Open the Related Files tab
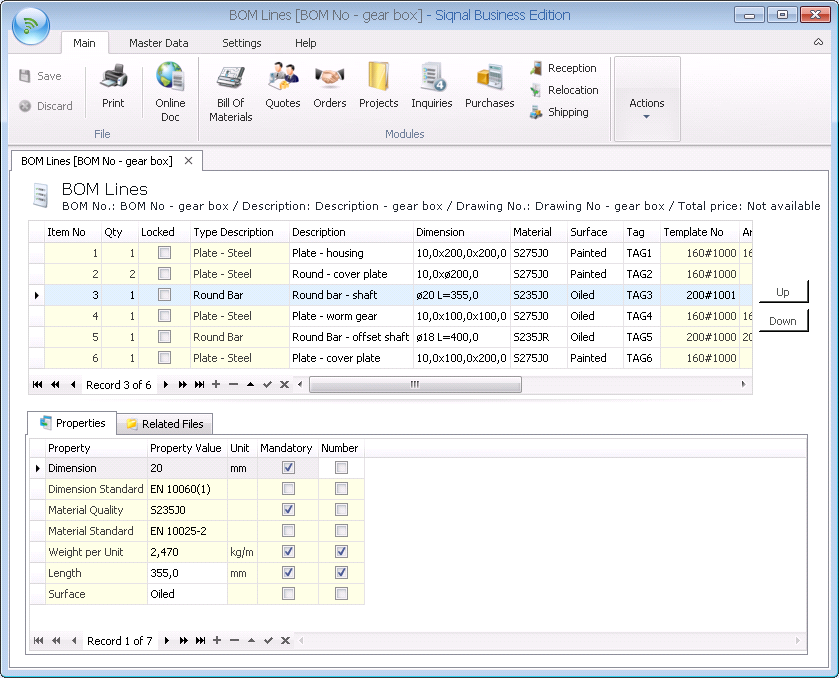The height and width of the screenshot is (678, 839). 164,424
